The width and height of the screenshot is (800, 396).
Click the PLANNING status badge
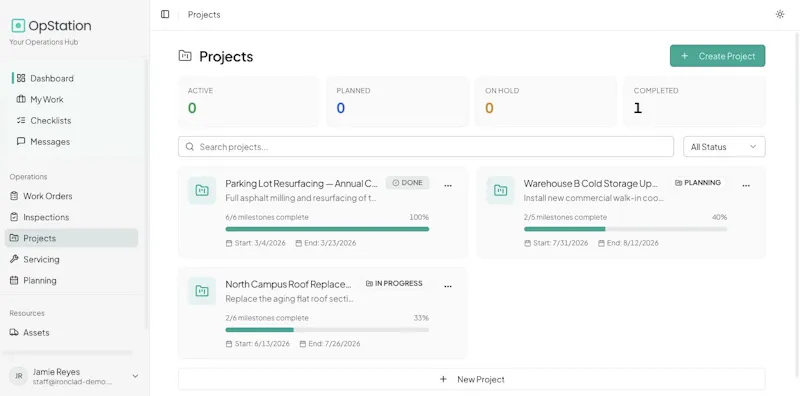698,183
